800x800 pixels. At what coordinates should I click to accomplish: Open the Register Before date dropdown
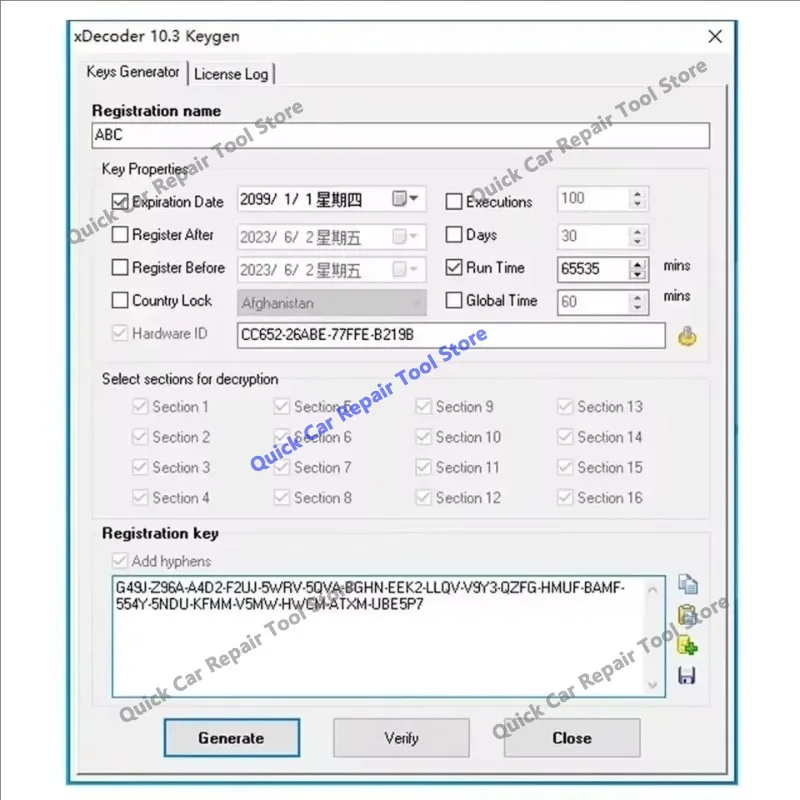[x=414, y=269]
